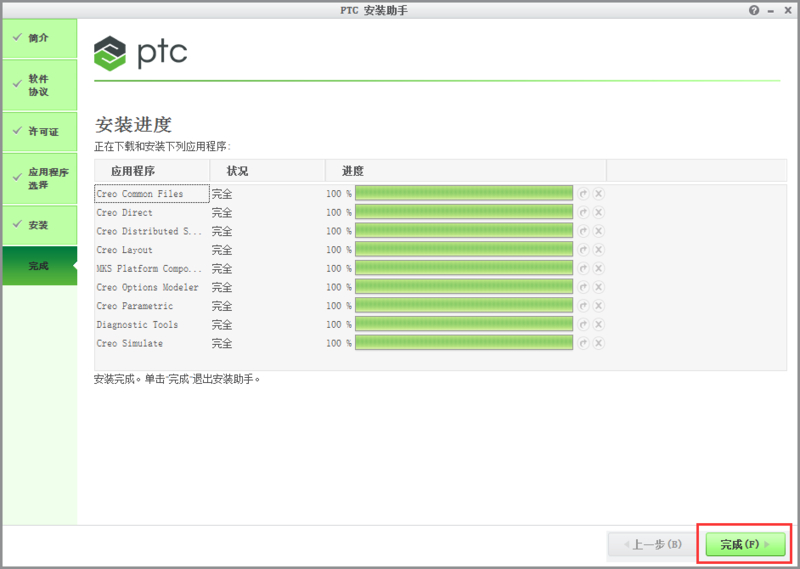This screenshot has height=569, width=800.
Task: Select the Creo Direct row name
Action: tap(124, 212)
